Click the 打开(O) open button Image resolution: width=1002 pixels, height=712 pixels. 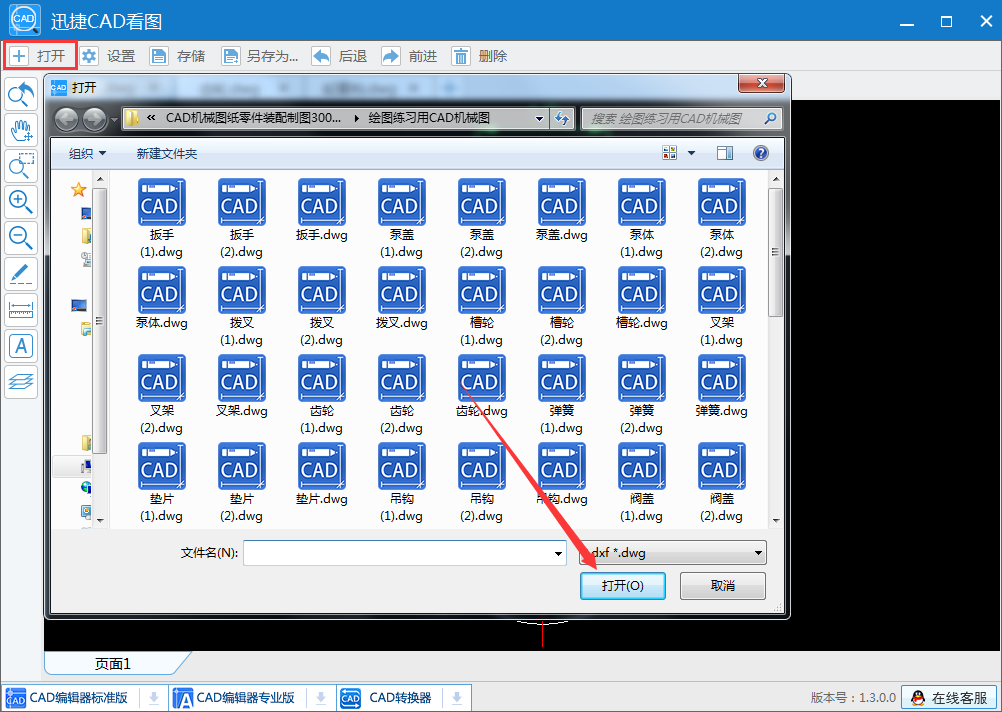point(622,585)
